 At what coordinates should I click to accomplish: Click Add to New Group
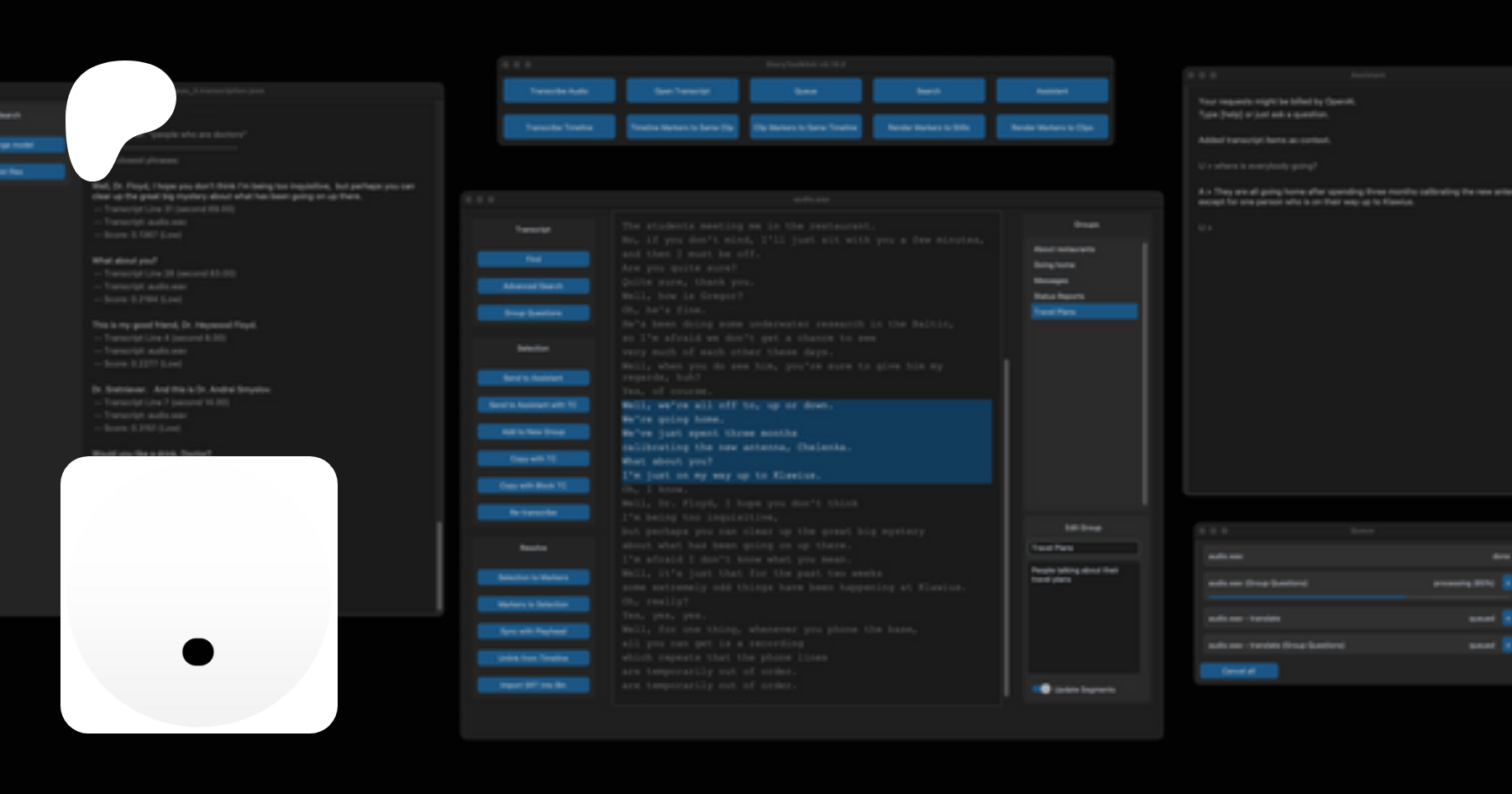[x=533, y=432]
